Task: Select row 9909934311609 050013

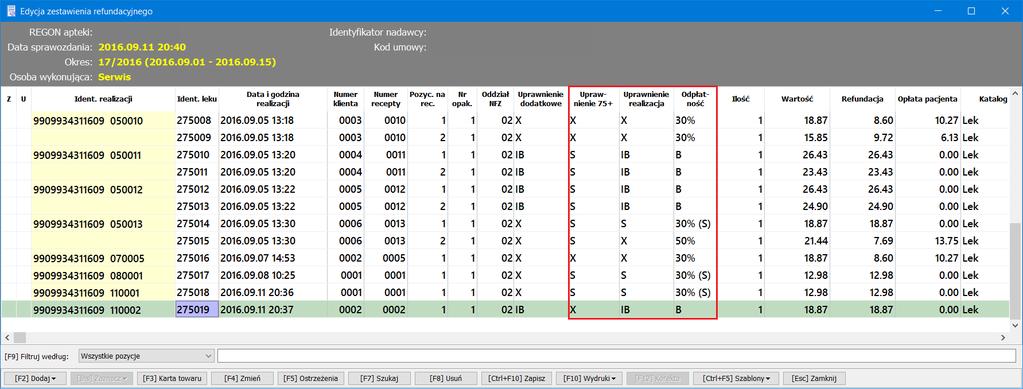Action: point(506,224)
